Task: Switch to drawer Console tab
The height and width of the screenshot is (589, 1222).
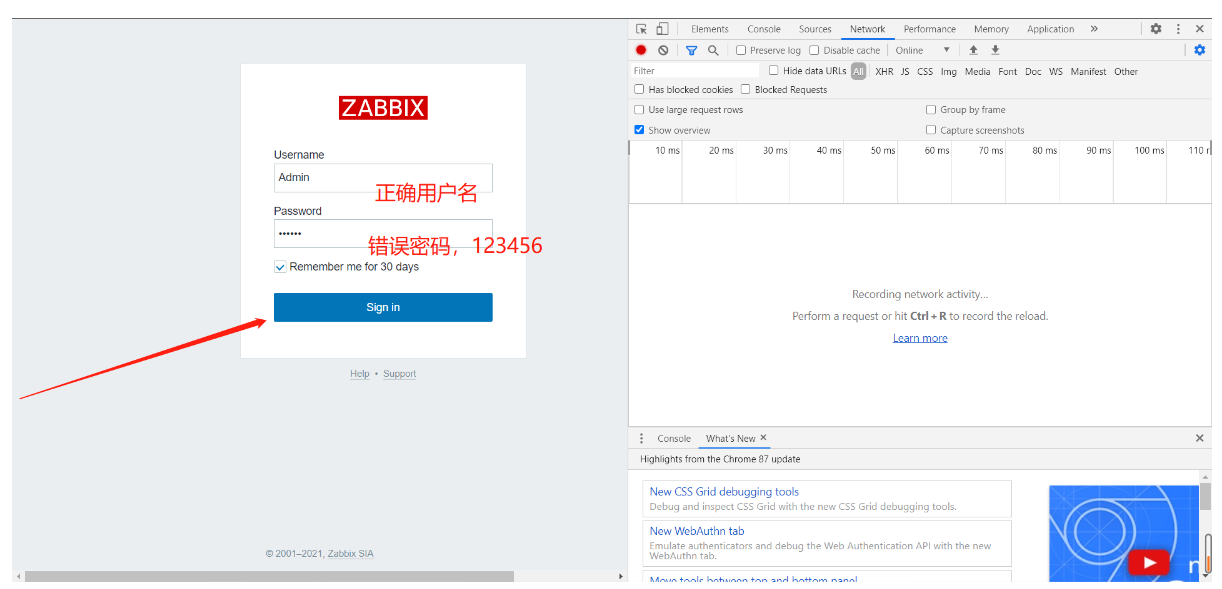Action: pyautogui.click(x=674, y=438)
